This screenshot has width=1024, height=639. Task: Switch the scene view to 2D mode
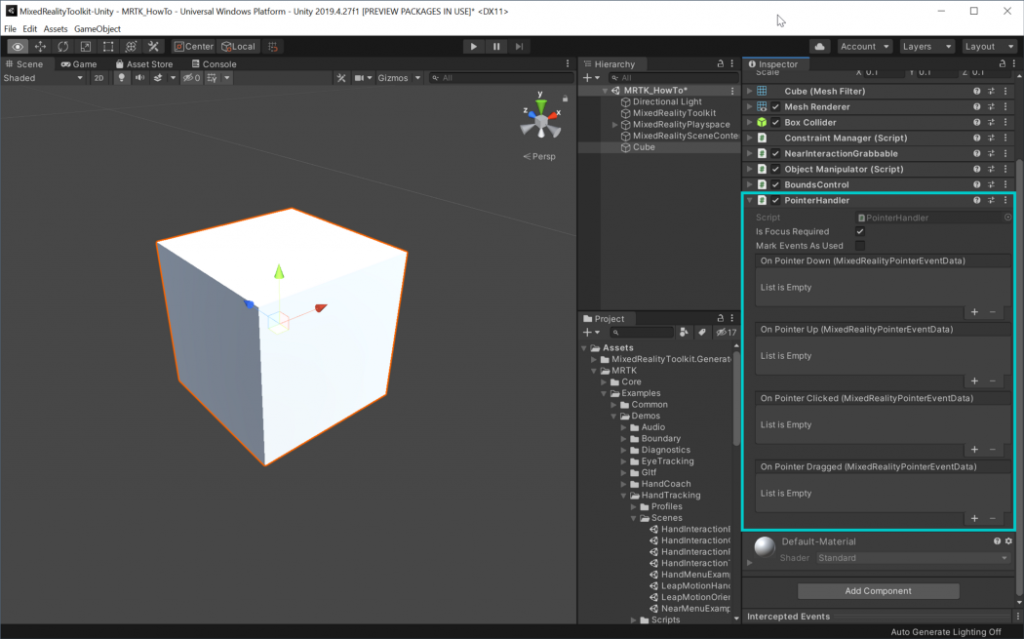(x=99, y=77)
